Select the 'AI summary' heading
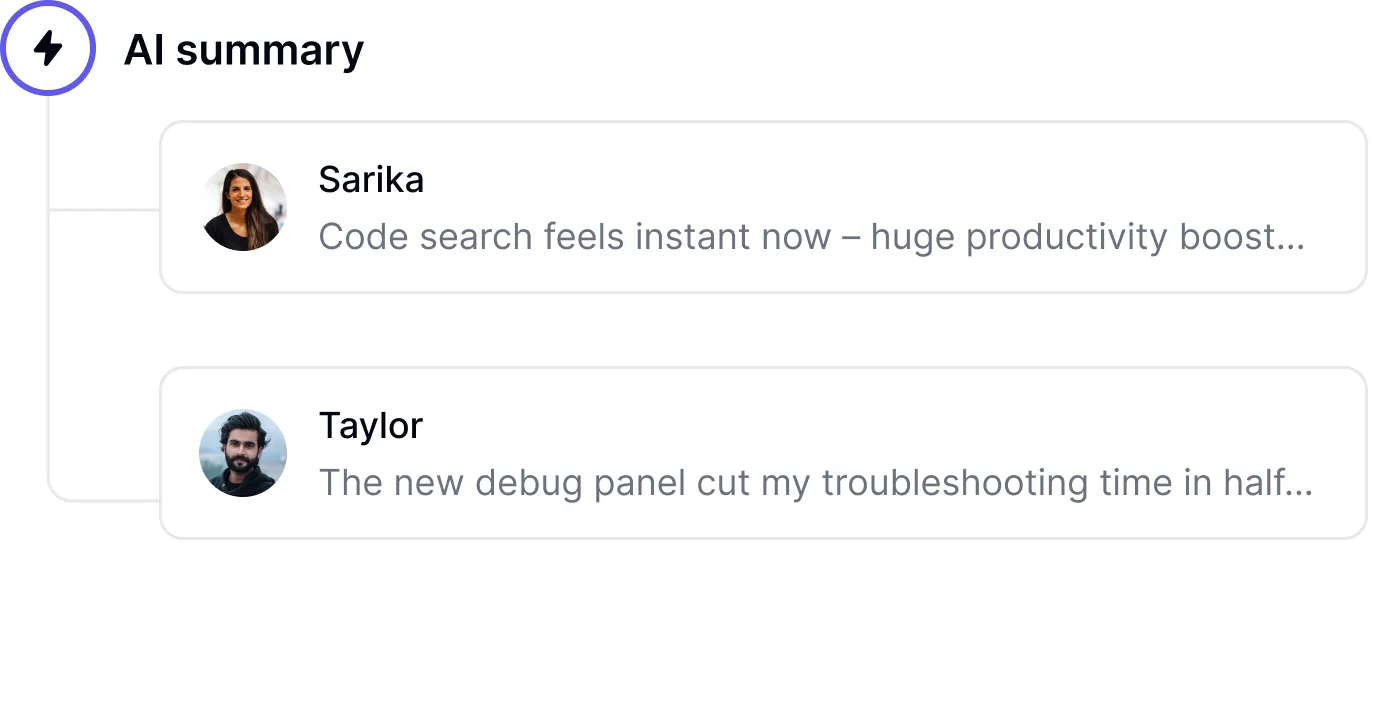This screenshot has height=708, width=1380. pos(243,50)
